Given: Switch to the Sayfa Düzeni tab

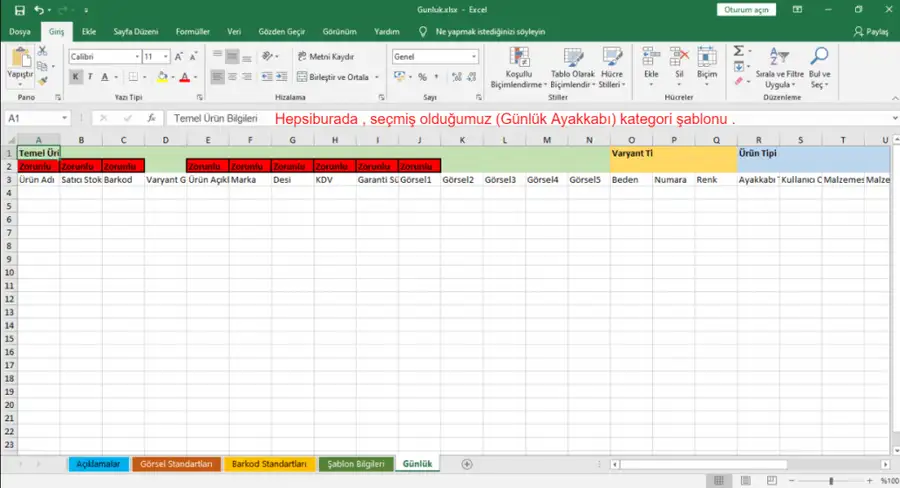Looking at the screenshot, I should [x=135, y=32].
